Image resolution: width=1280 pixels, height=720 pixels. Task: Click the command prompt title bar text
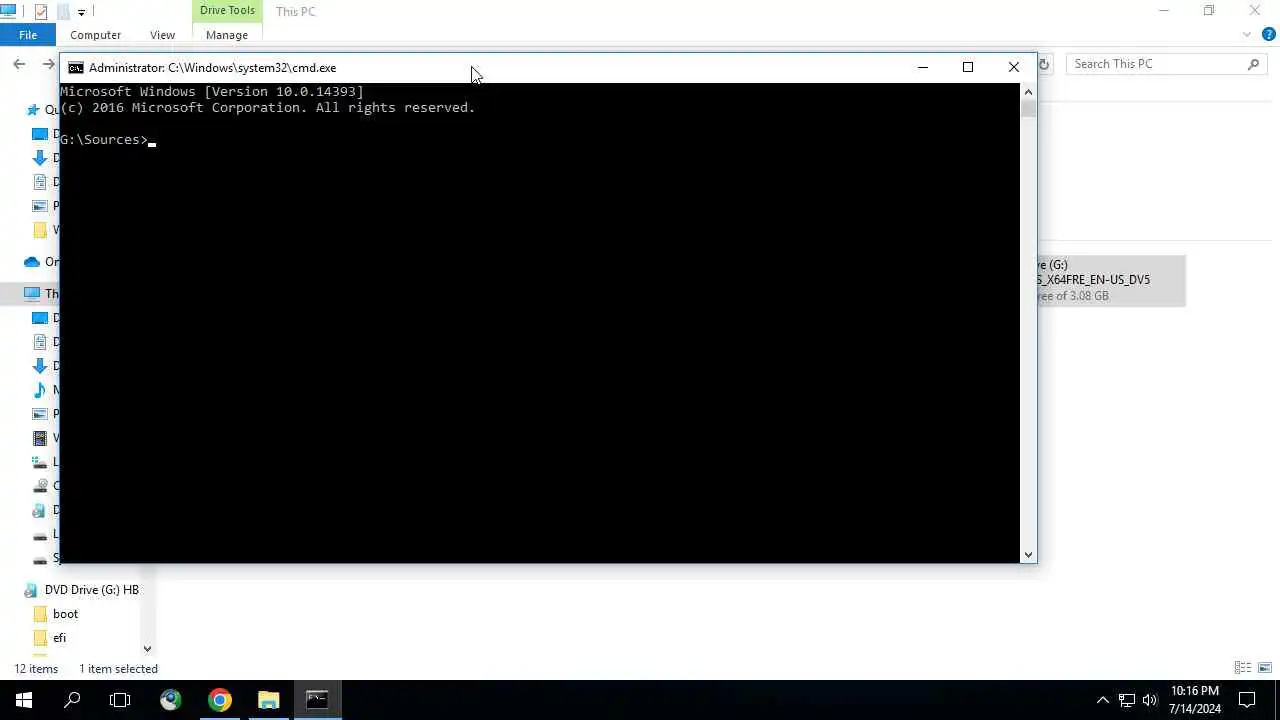(x=212, y=68)
